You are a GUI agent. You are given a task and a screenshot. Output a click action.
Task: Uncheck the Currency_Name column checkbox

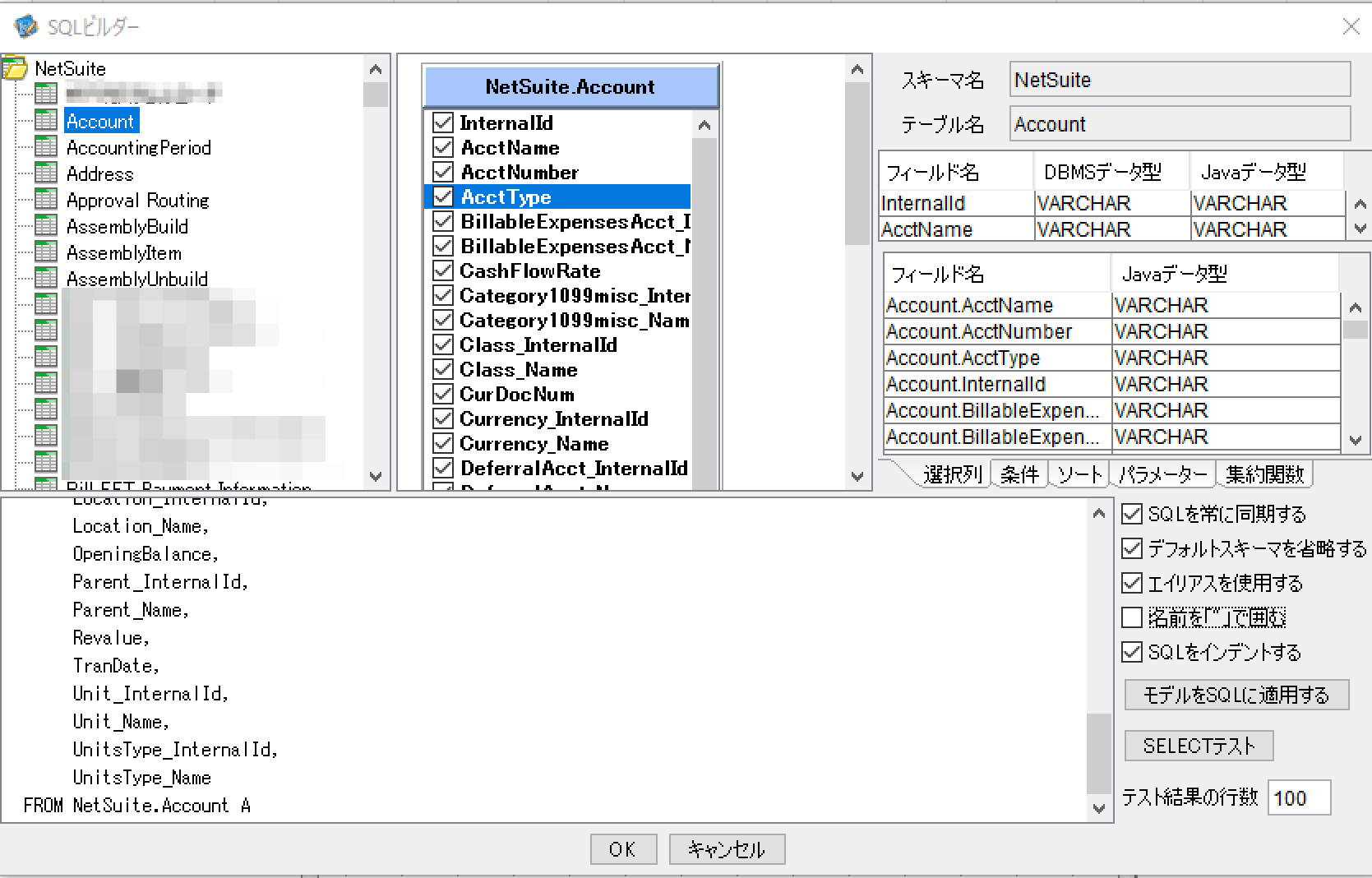[443, 443]
